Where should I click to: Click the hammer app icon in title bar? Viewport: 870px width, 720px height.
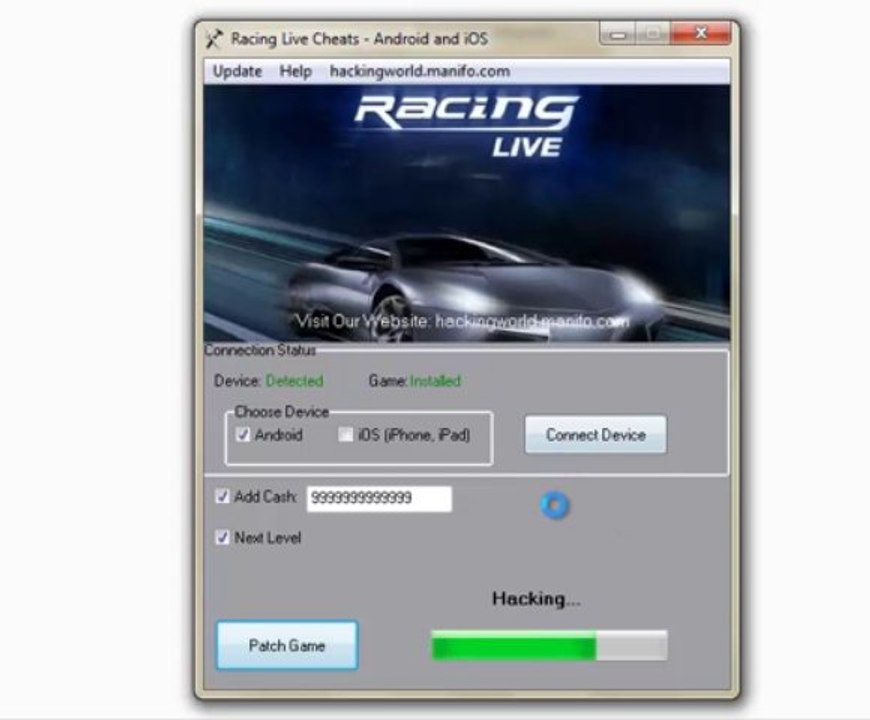pyautogui.click(x=214, y=39)
